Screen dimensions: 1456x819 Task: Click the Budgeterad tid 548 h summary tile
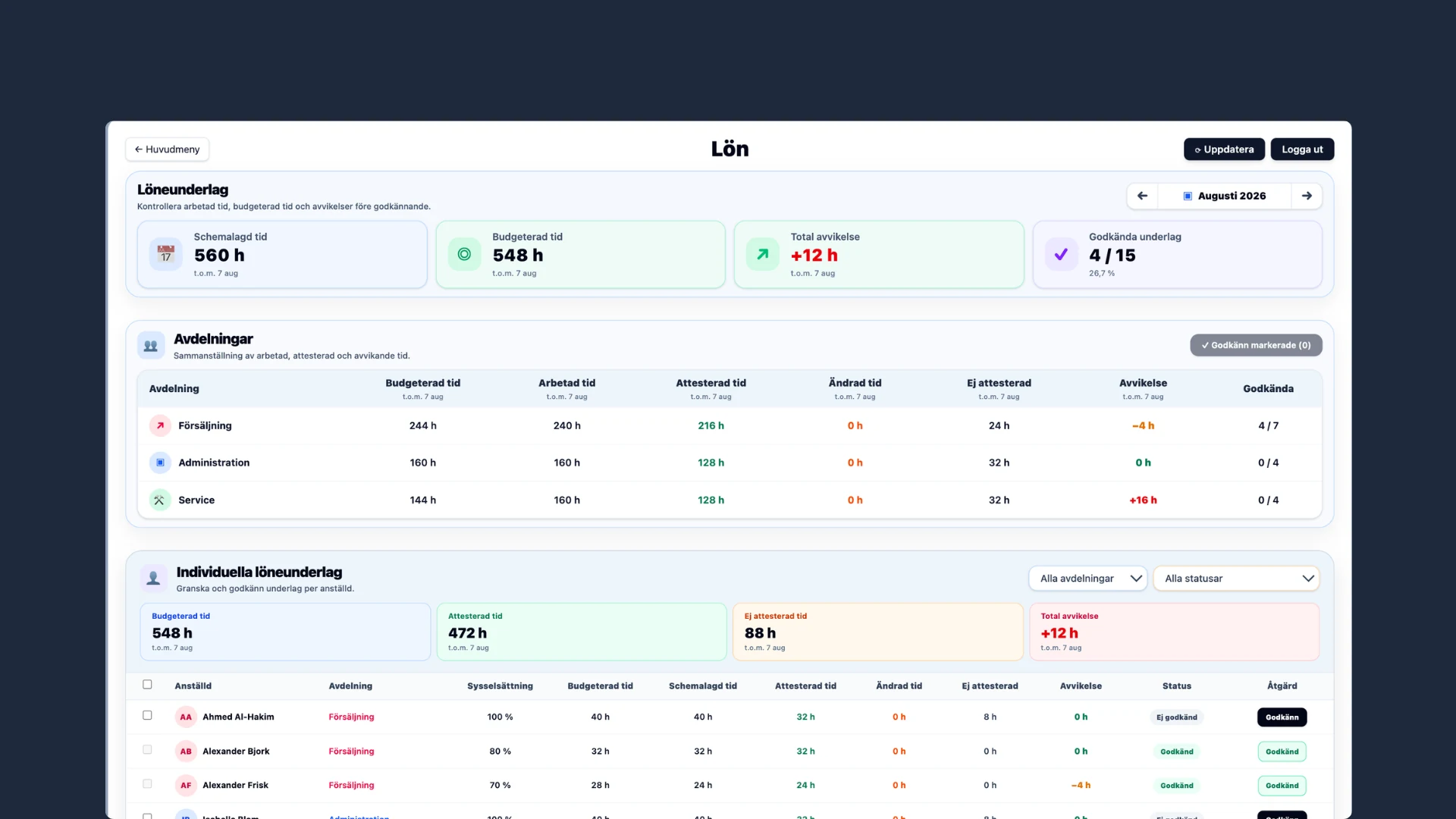[x=285, y=632]
